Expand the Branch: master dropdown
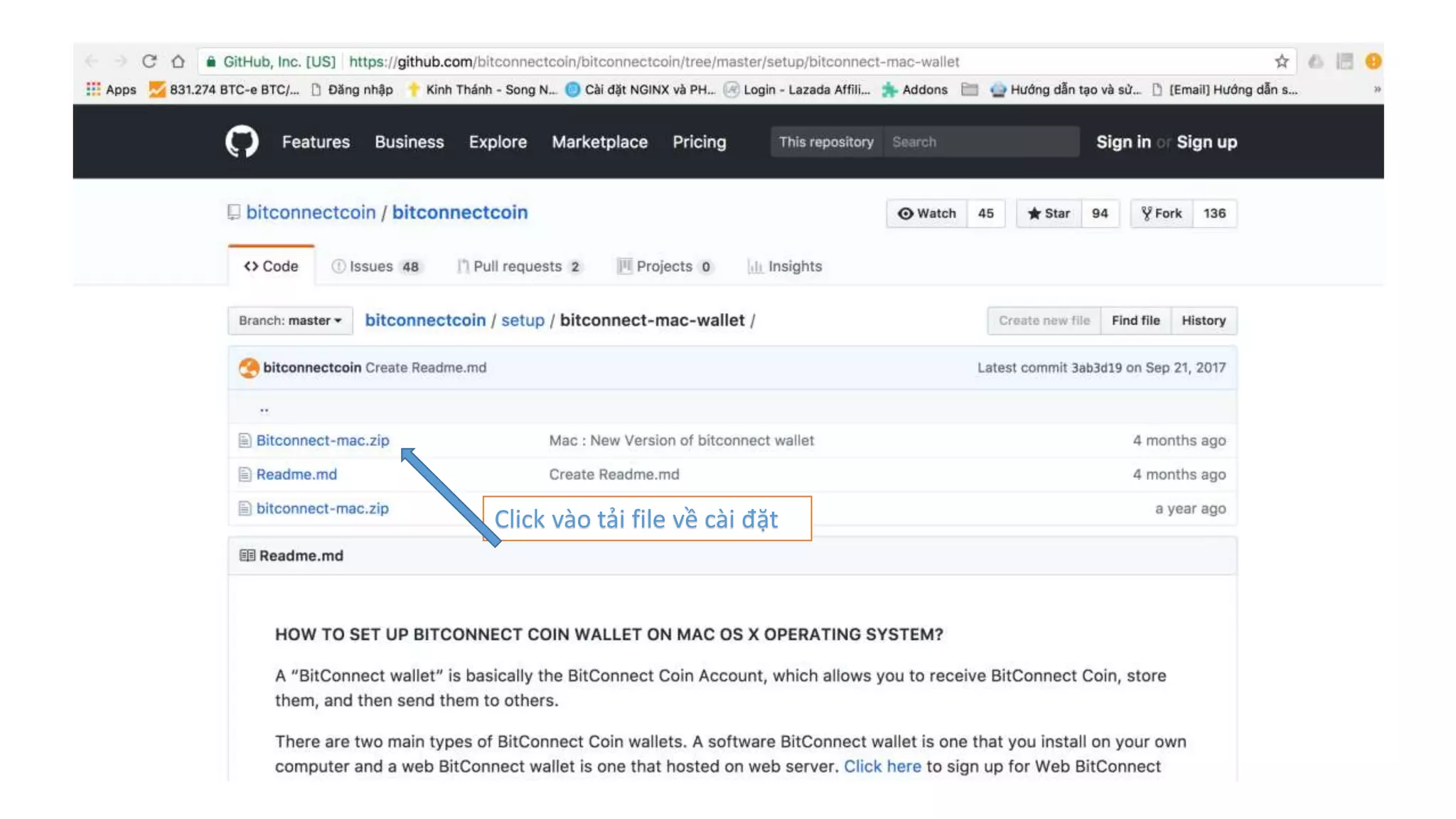 290,321
